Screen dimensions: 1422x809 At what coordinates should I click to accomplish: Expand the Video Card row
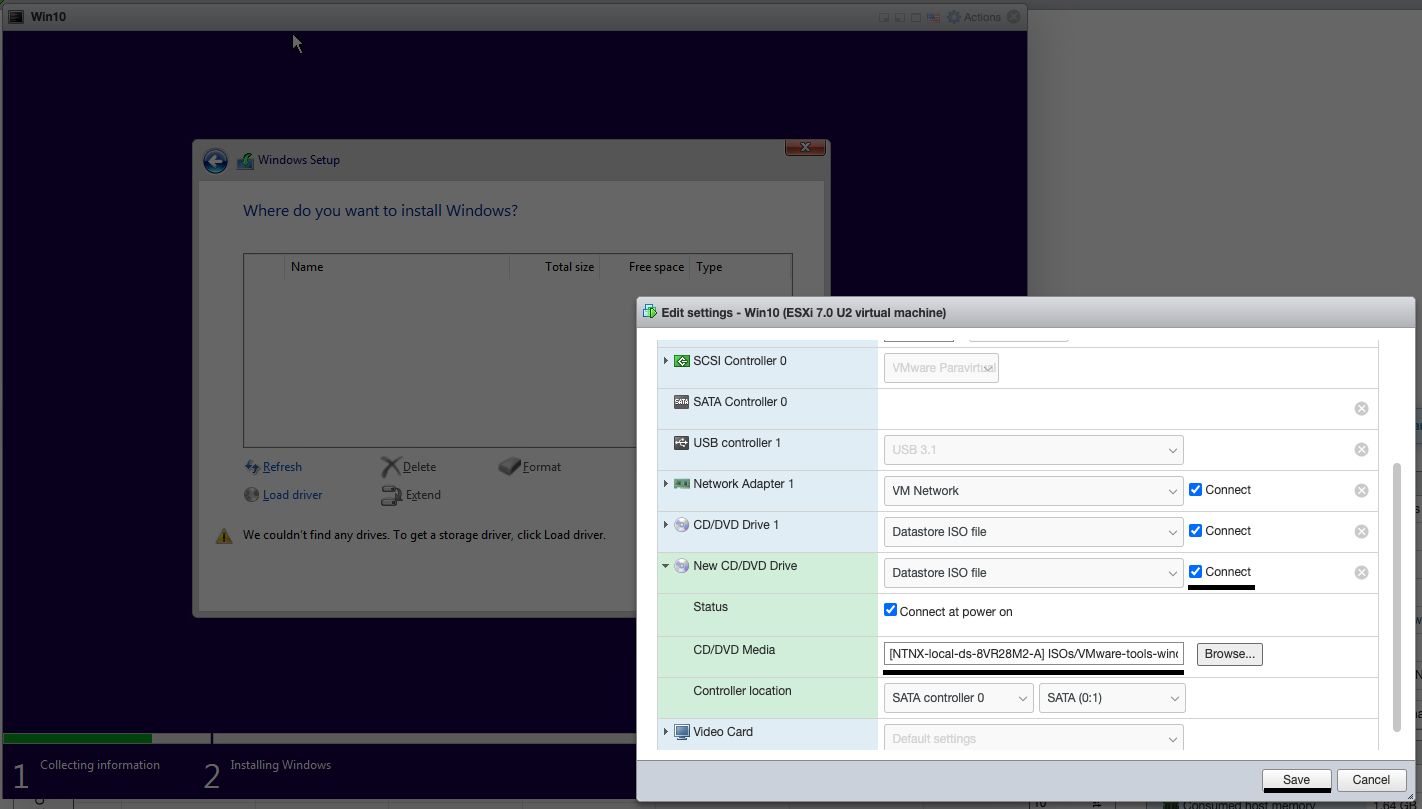pyautogui.click(x=666, y=732)
